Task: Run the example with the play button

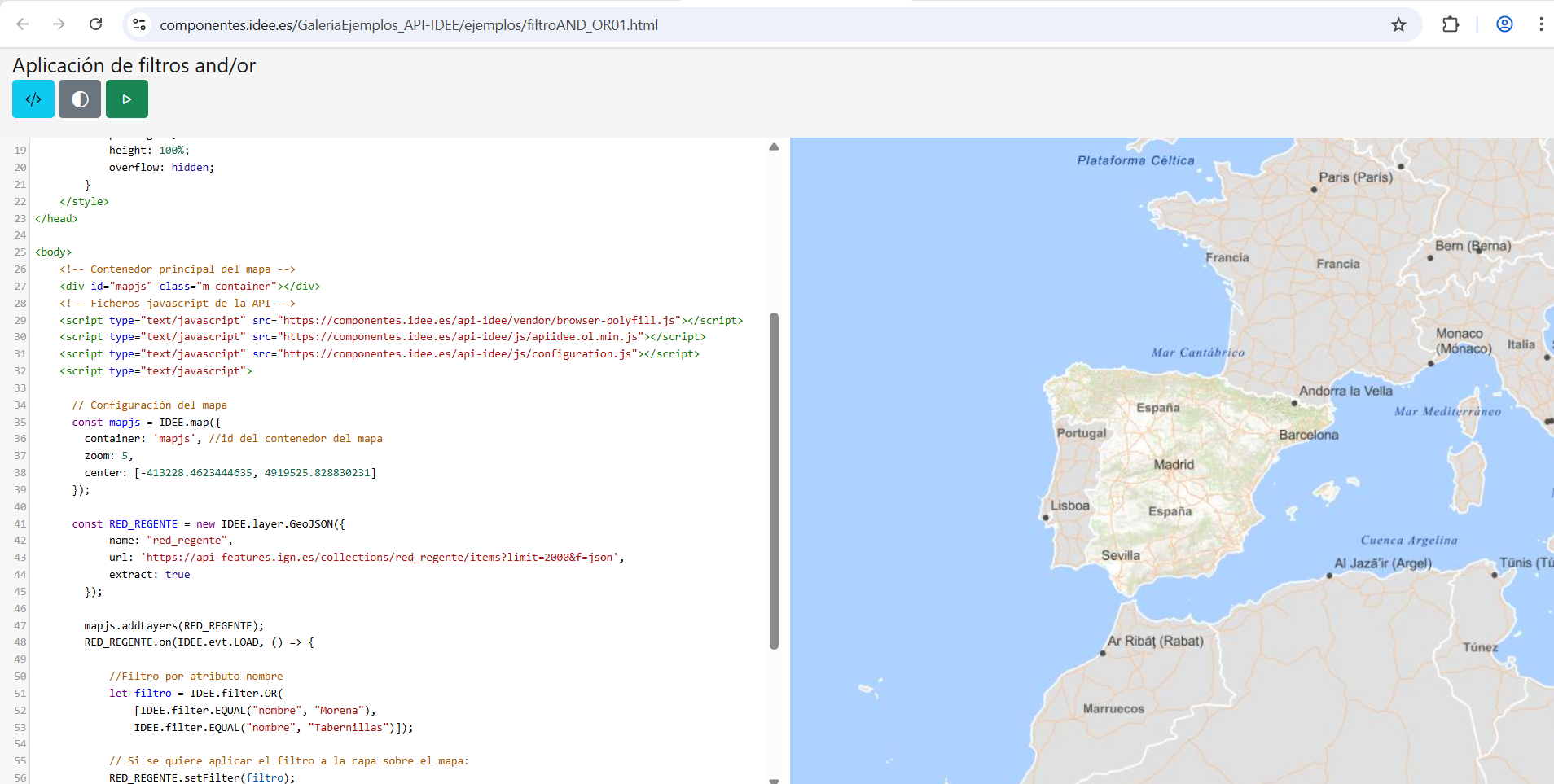Action: 127,99
